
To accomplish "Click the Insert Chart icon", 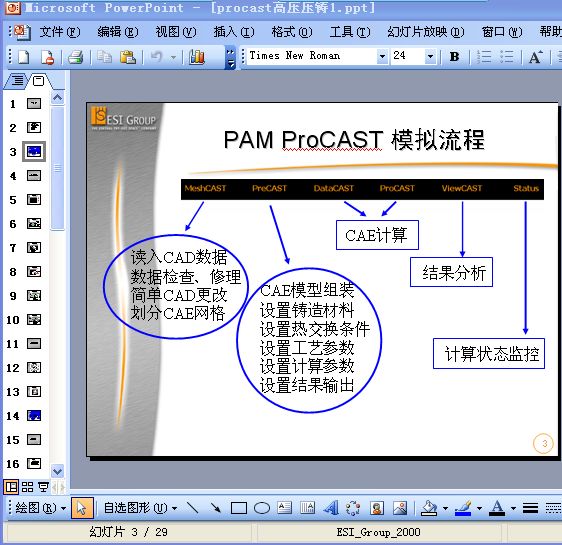I will point(197,57).
